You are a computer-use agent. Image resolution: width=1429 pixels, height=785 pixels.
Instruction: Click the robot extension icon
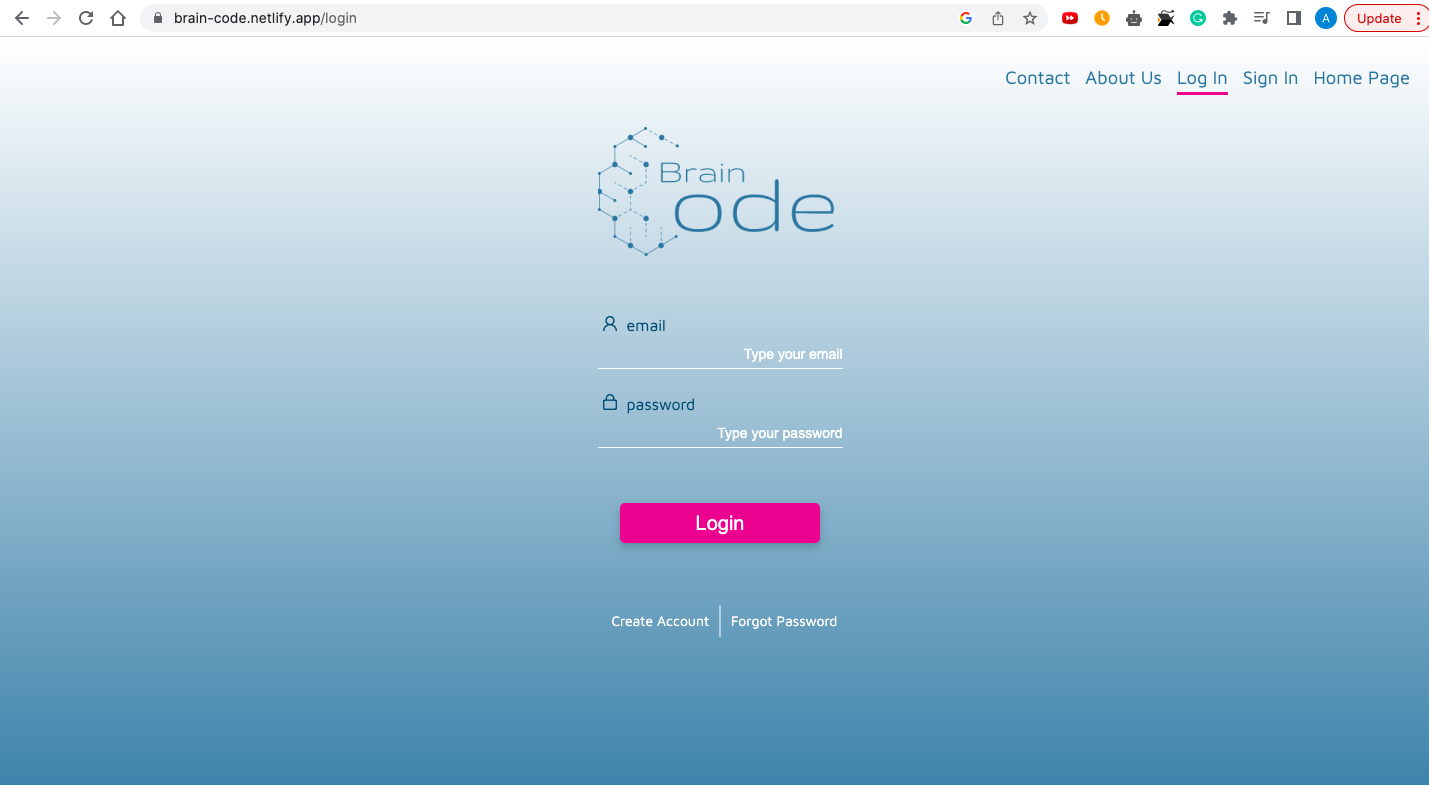pyautogui.click(x=1133, y=17)
